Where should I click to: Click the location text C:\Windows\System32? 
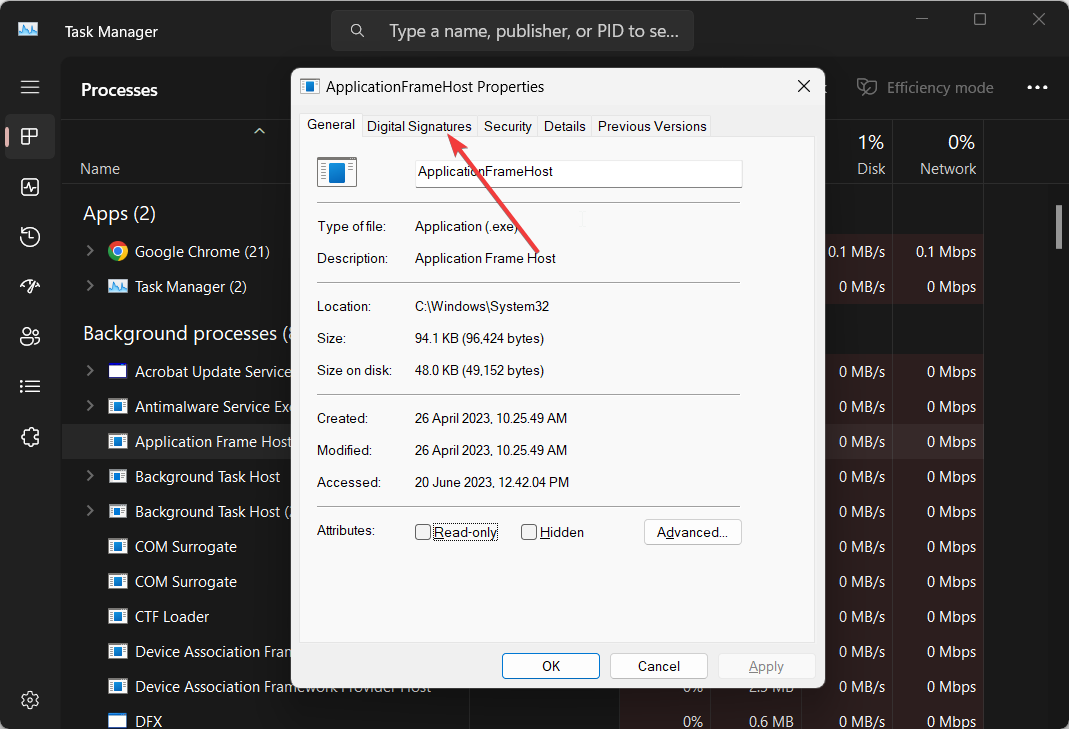click(x=482, y=306)
